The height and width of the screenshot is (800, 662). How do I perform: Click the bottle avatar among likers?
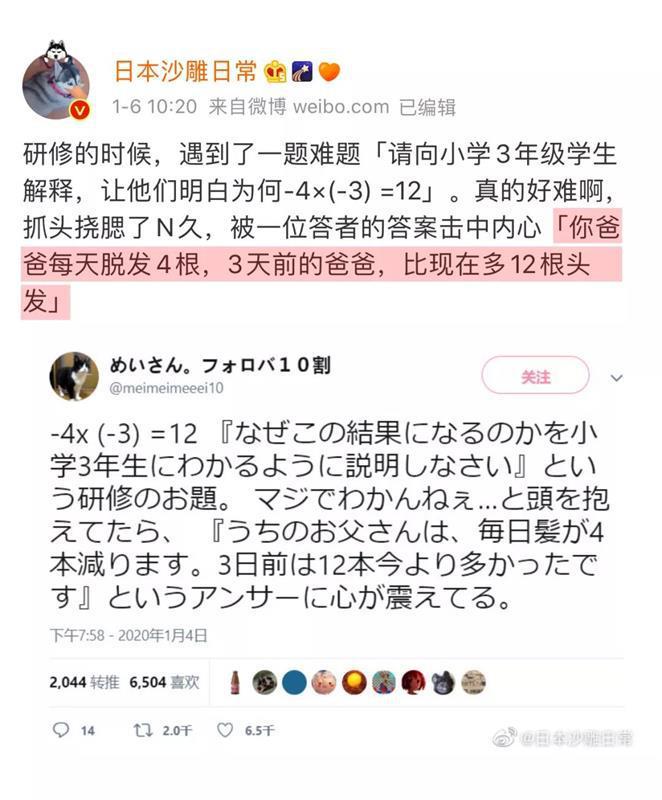coord(235,683)
